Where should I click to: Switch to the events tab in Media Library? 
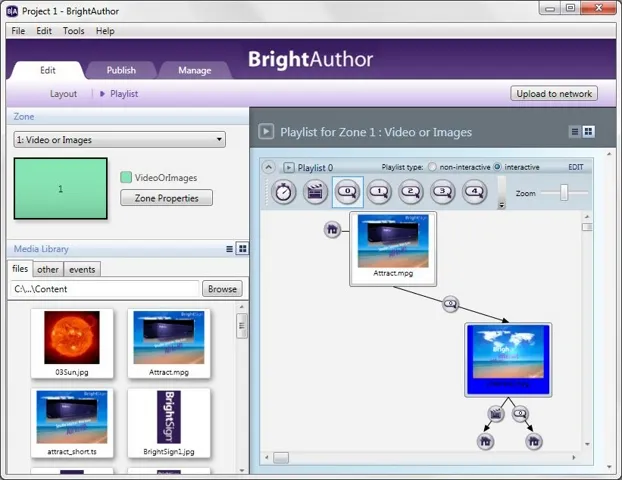click(x=82, y=270)
